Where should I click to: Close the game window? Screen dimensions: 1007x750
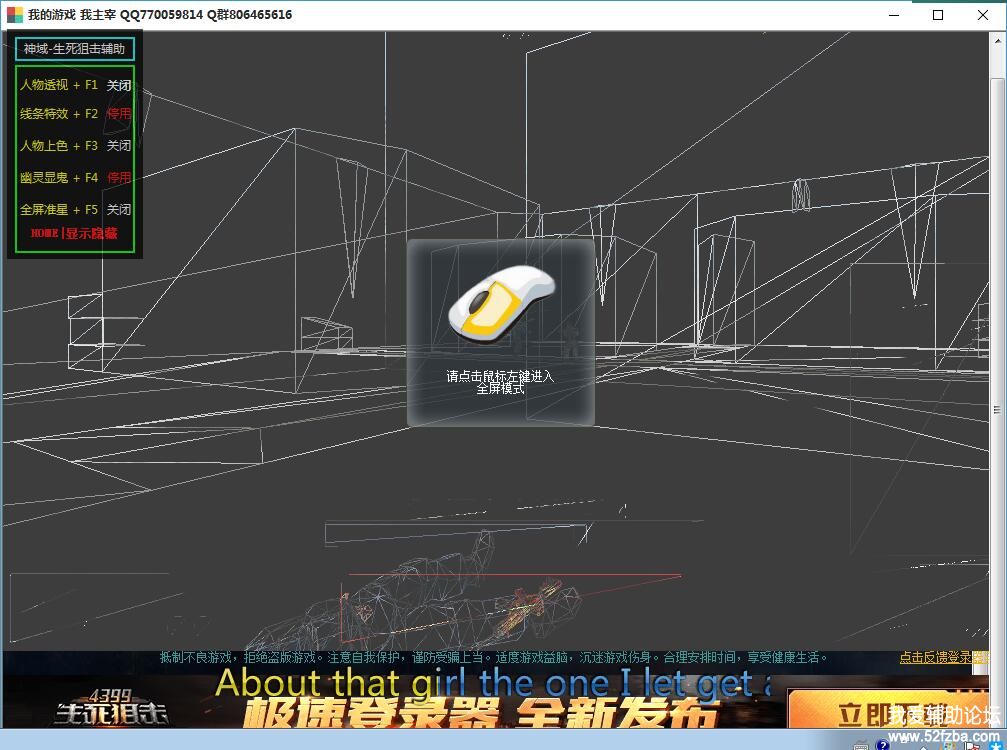[x=983, y=15]
